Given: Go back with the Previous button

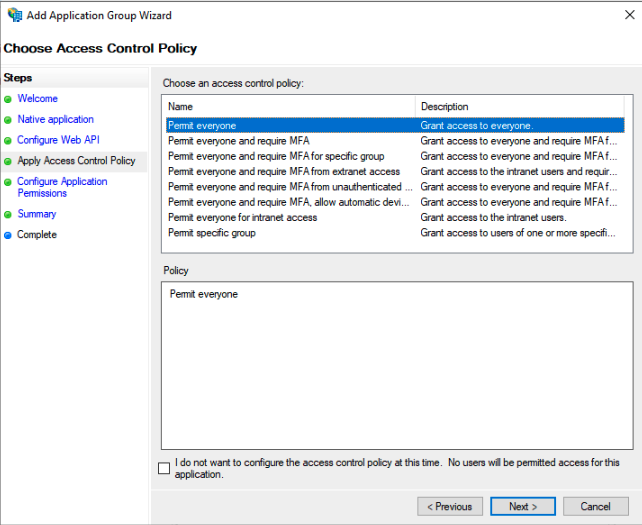Looking at the screenshot, I should 450,506.
